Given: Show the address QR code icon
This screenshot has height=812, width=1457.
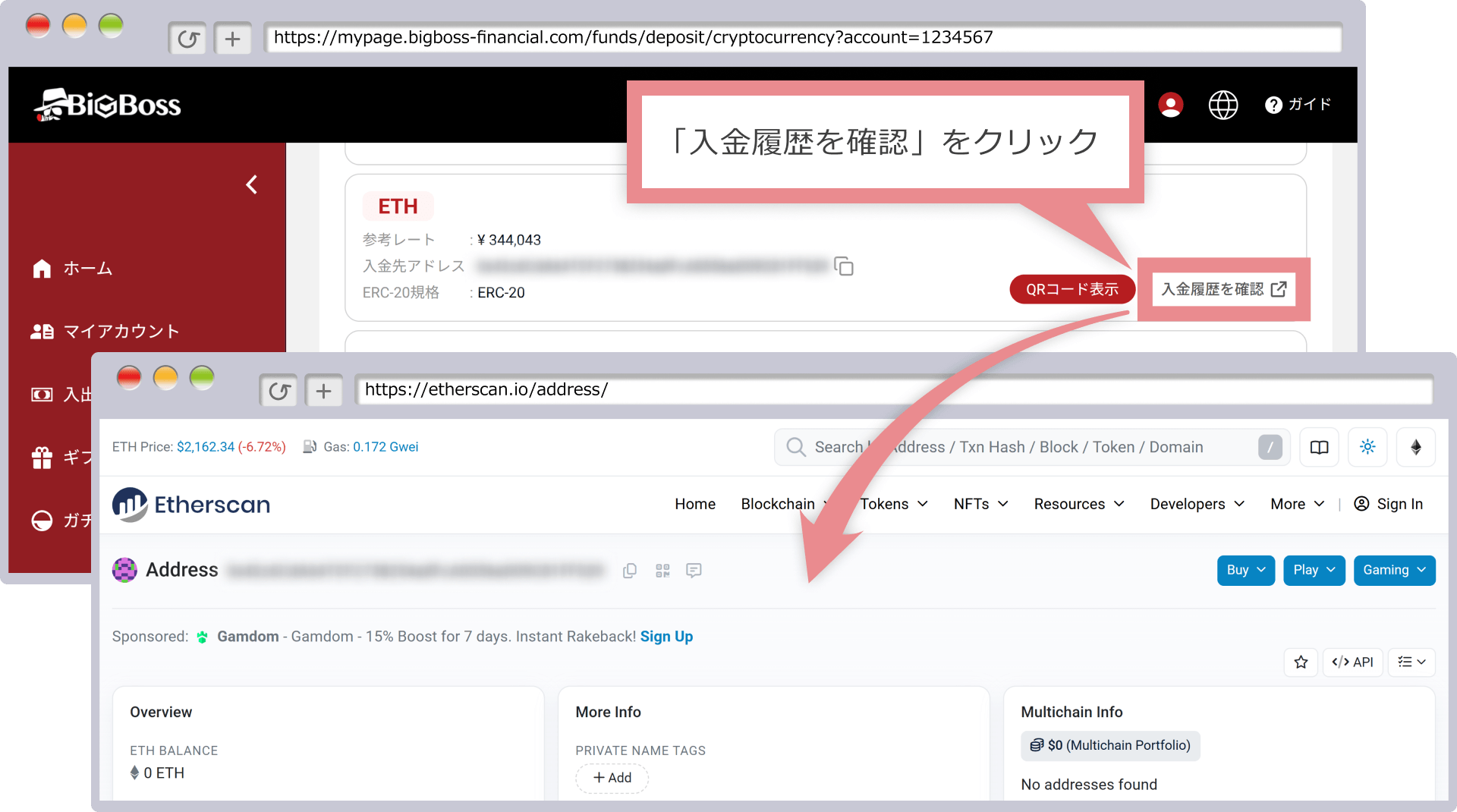Looking at the screenshot, I should coord(662,571).
